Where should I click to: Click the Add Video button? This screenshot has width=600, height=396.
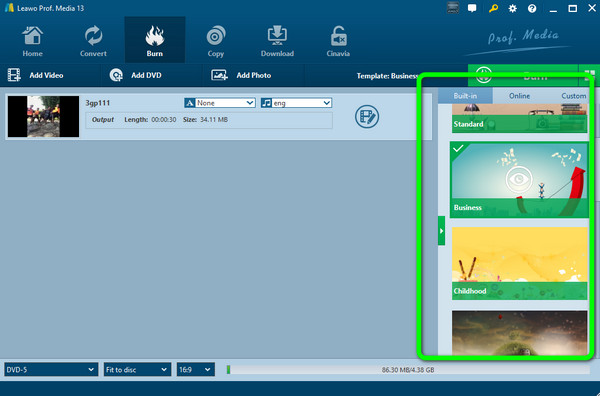tap(36, 75)
